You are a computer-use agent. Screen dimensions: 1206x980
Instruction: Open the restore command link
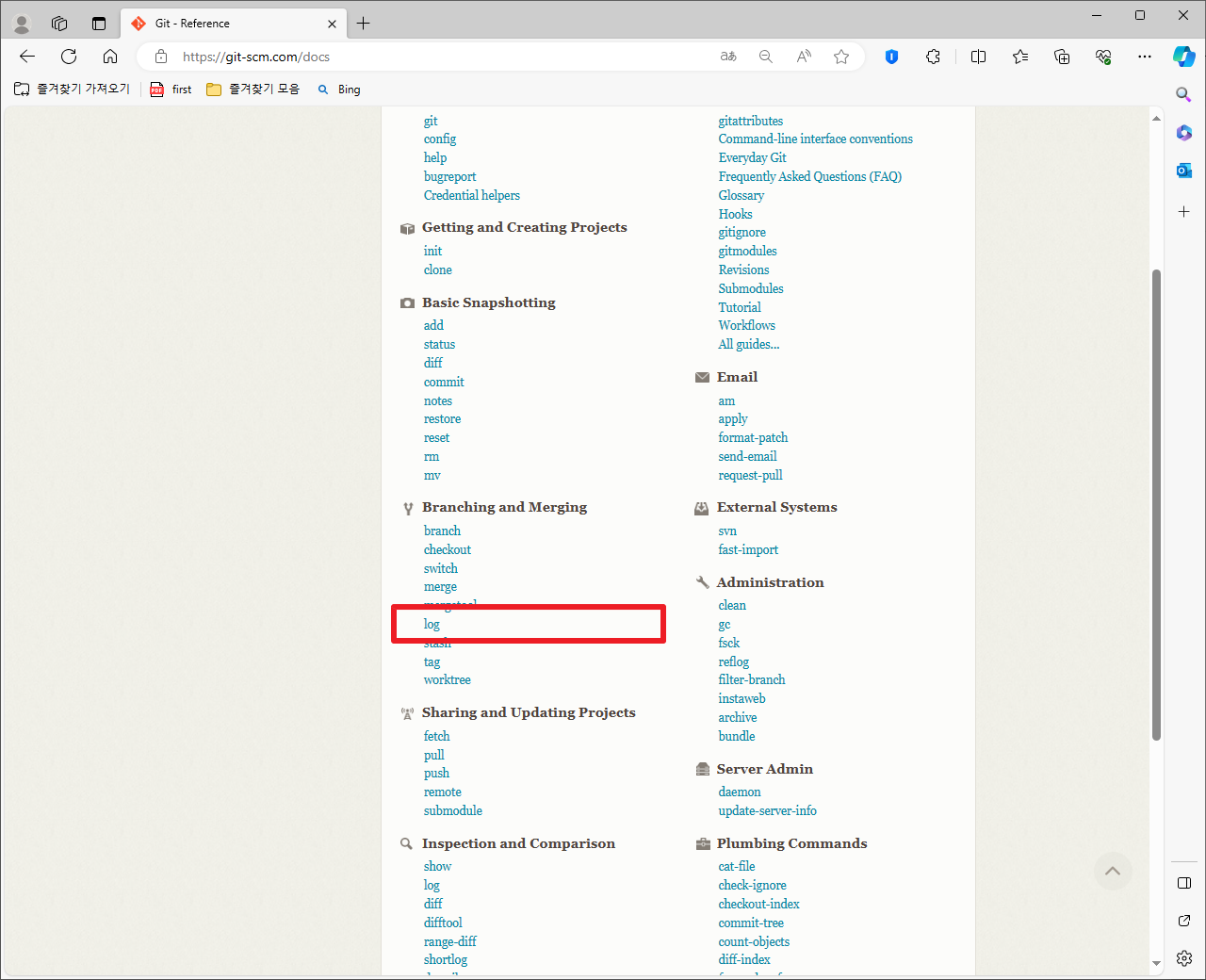coord(442,418)
